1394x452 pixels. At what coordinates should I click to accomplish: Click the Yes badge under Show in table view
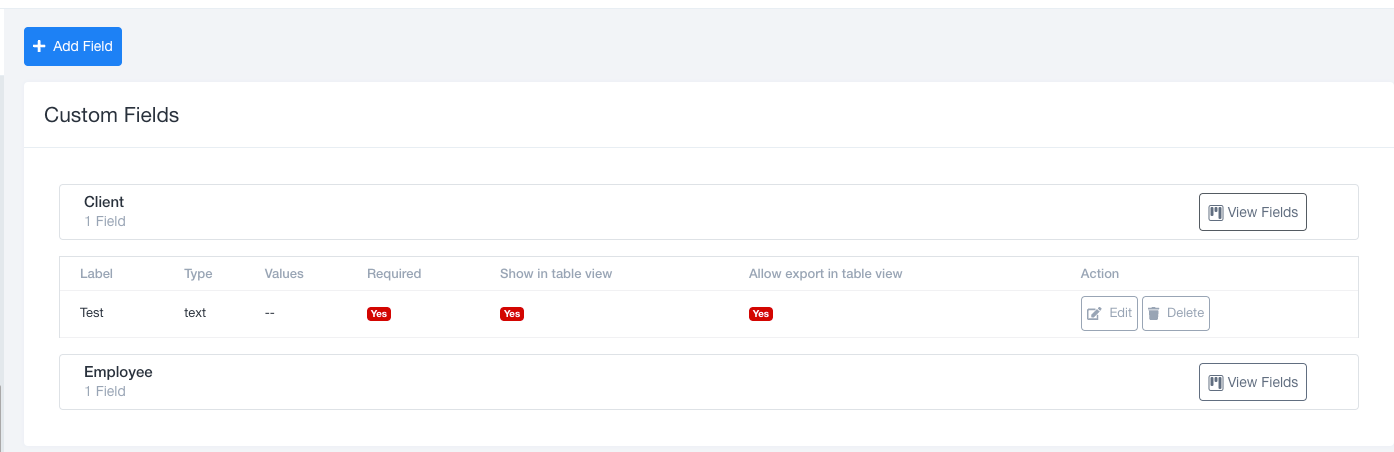[x=512, y=313]
